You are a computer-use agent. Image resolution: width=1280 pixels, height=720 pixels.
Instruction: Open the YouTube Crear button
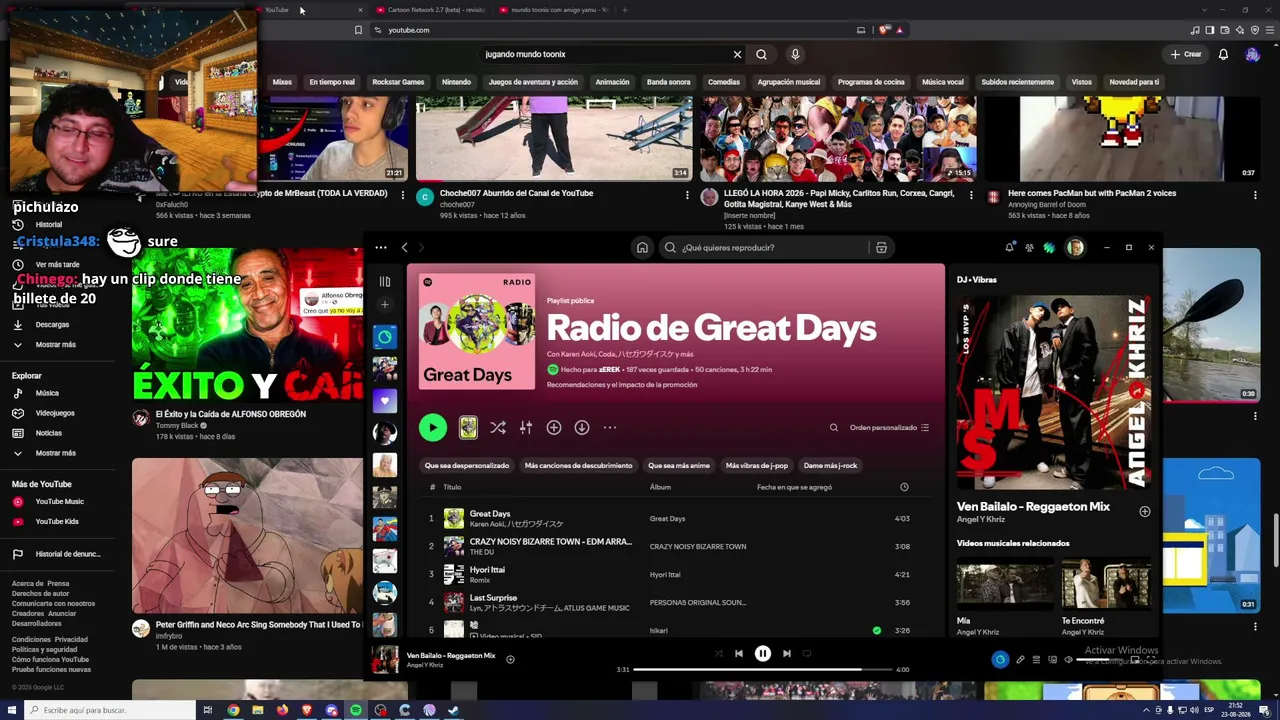click(x=1186, y=54)
